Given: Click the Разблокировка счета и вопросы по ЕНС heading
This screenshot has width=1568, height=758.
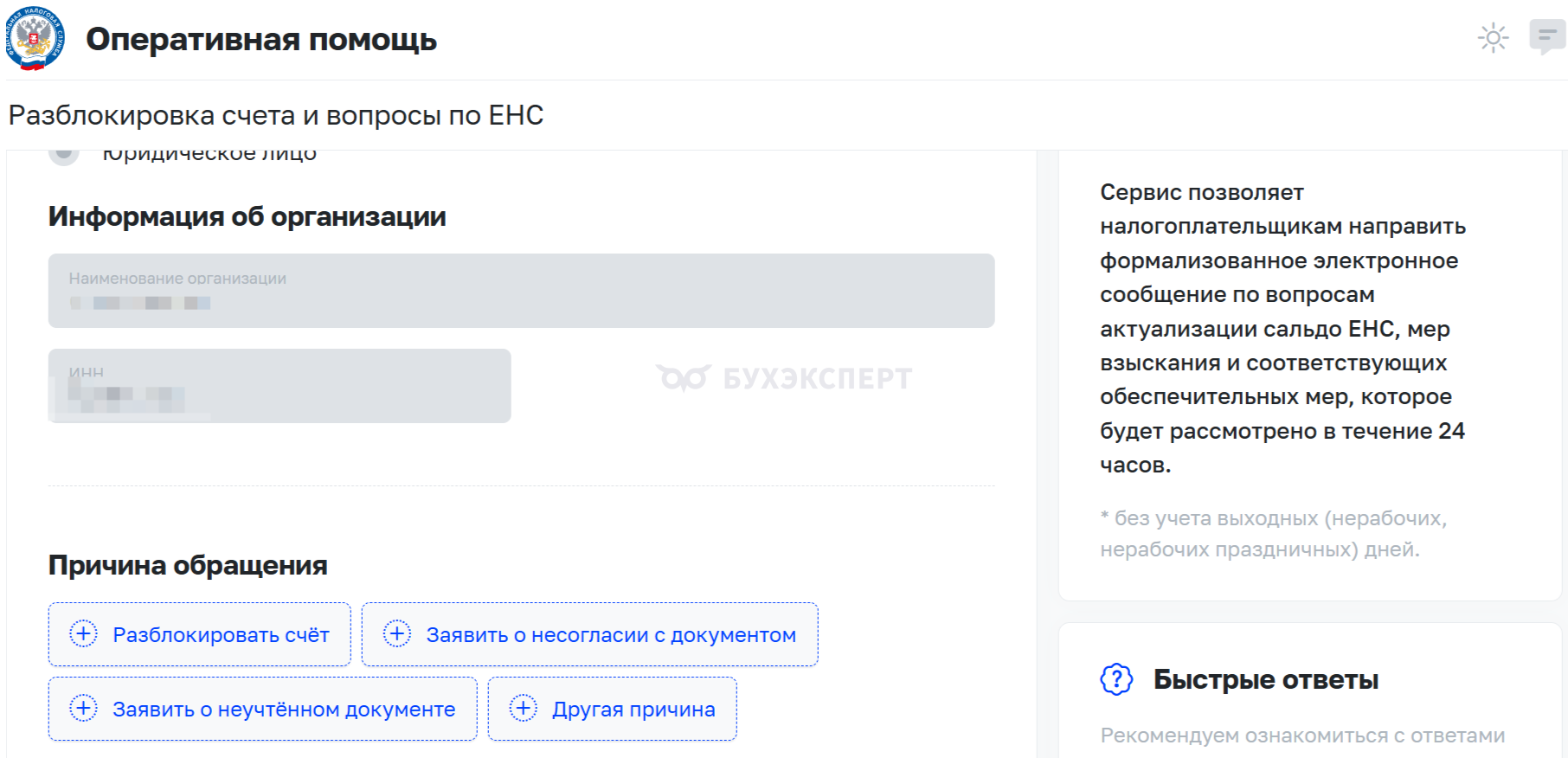Looking at the screenshot, I should [x=276, y=115].
